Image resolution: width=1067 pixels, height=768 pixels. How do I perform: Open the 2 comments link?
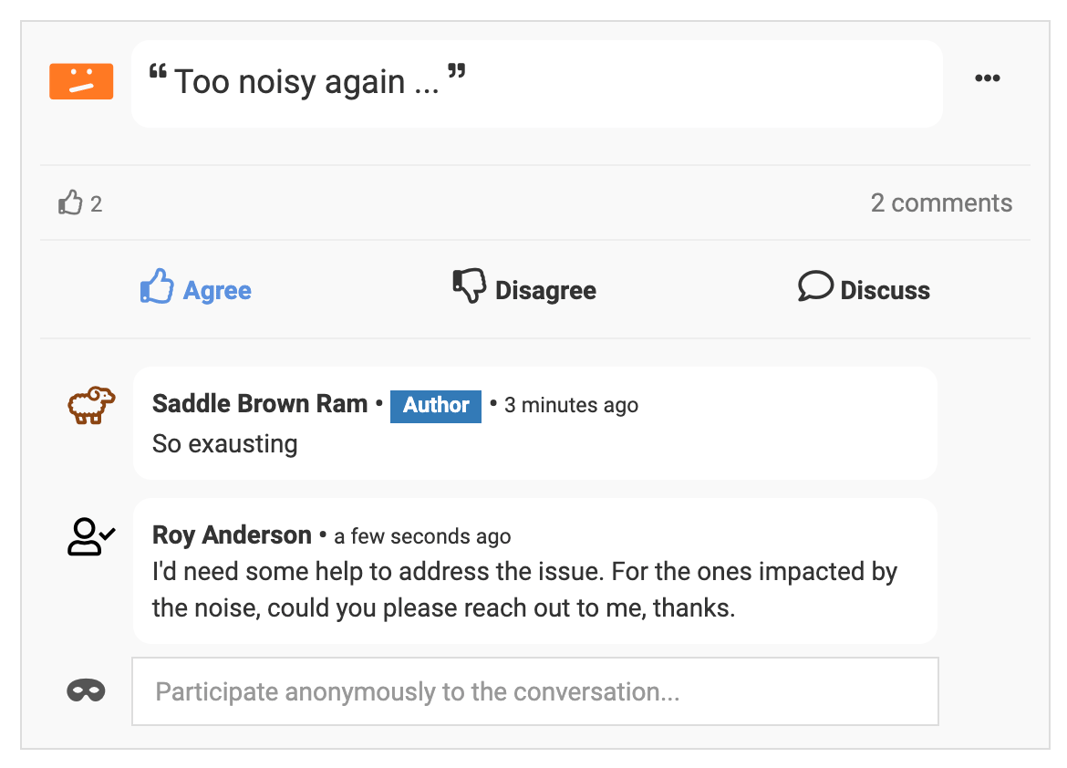click(x=941, y=203)
